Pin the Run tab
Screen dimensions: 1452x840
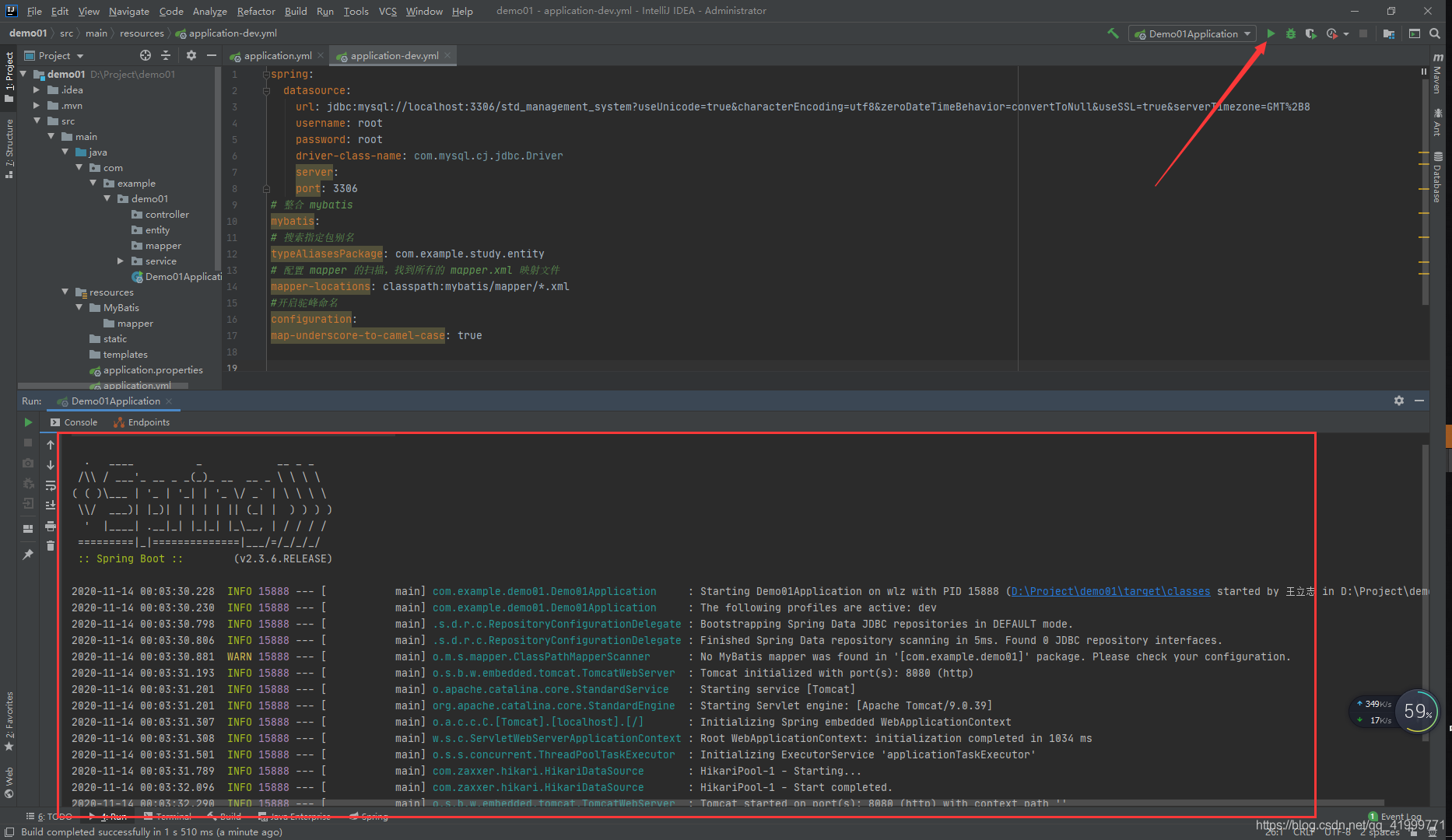(28, 555)
